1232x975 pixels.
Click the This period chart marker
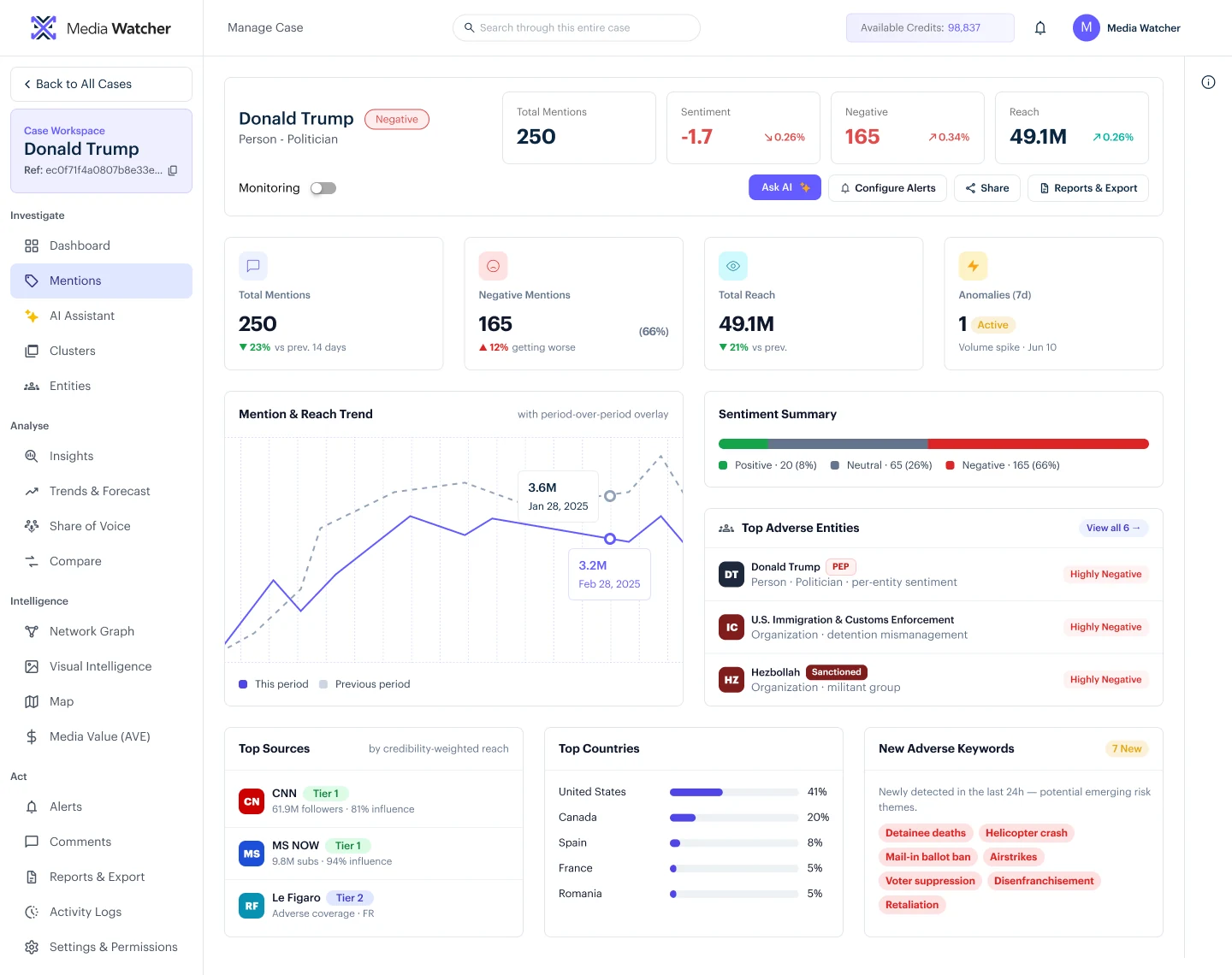coord(610,539)
